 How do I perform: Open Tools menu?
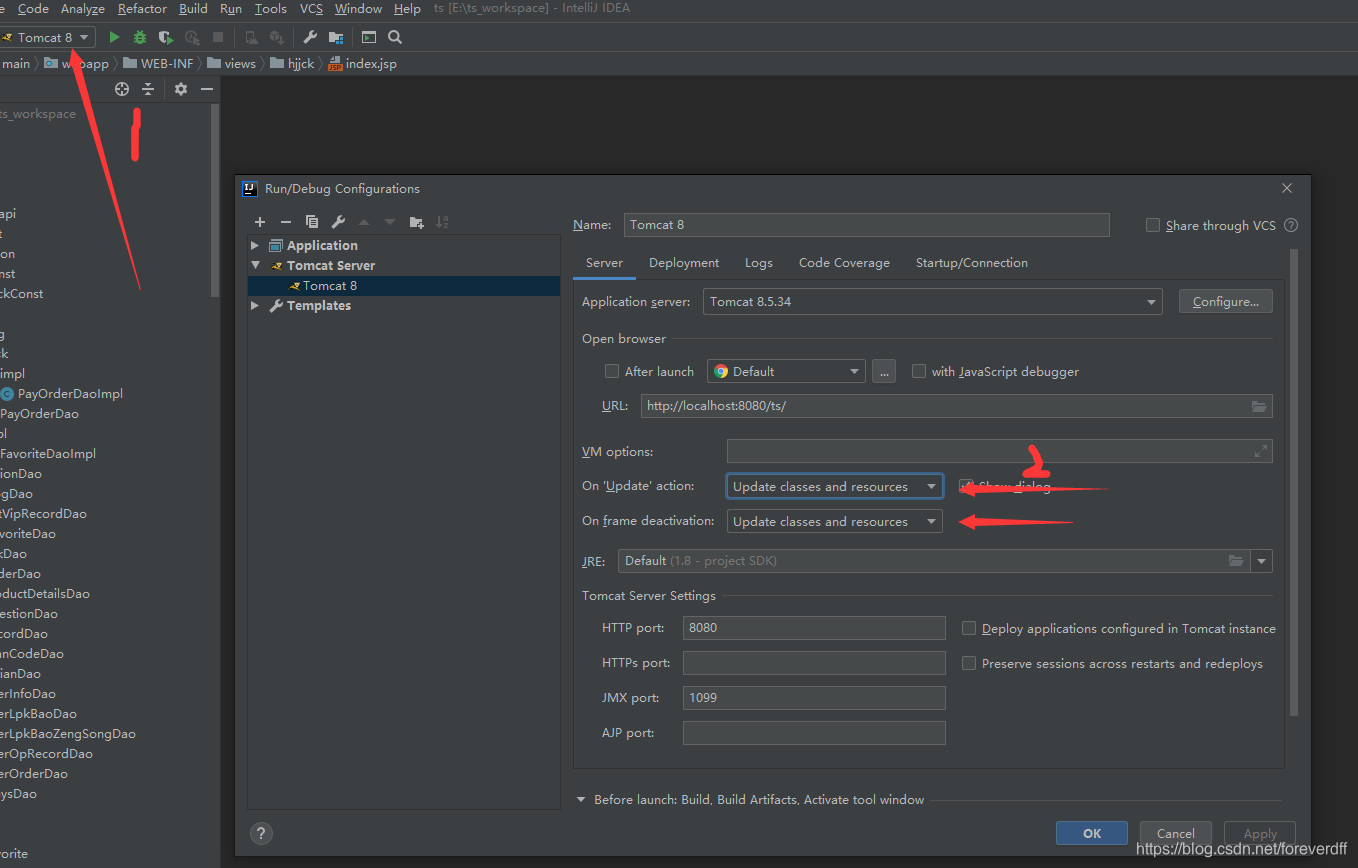click(x=270, y=8)
